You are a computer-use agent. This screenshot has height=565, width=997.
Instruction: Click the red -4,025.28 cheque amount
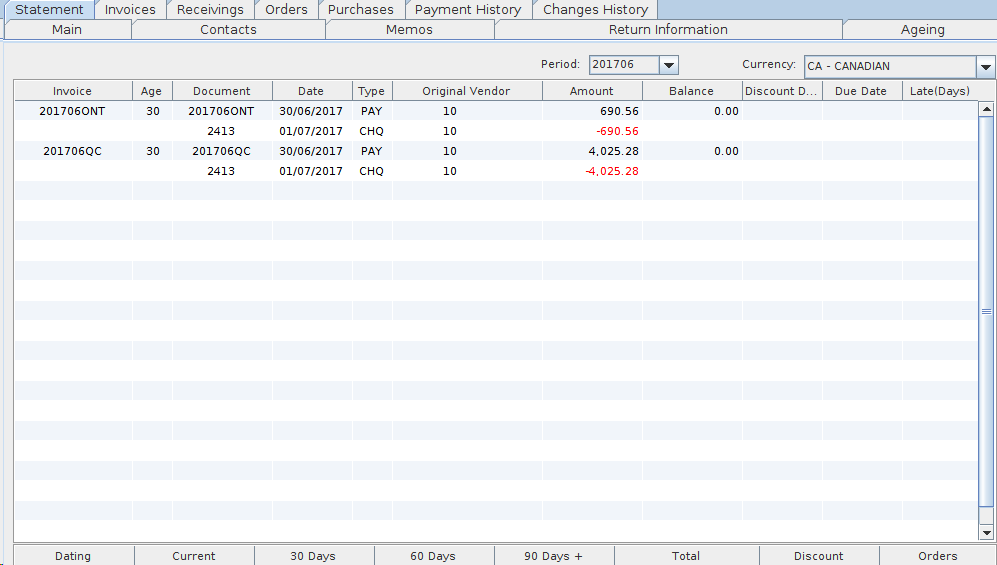point(611,171)
